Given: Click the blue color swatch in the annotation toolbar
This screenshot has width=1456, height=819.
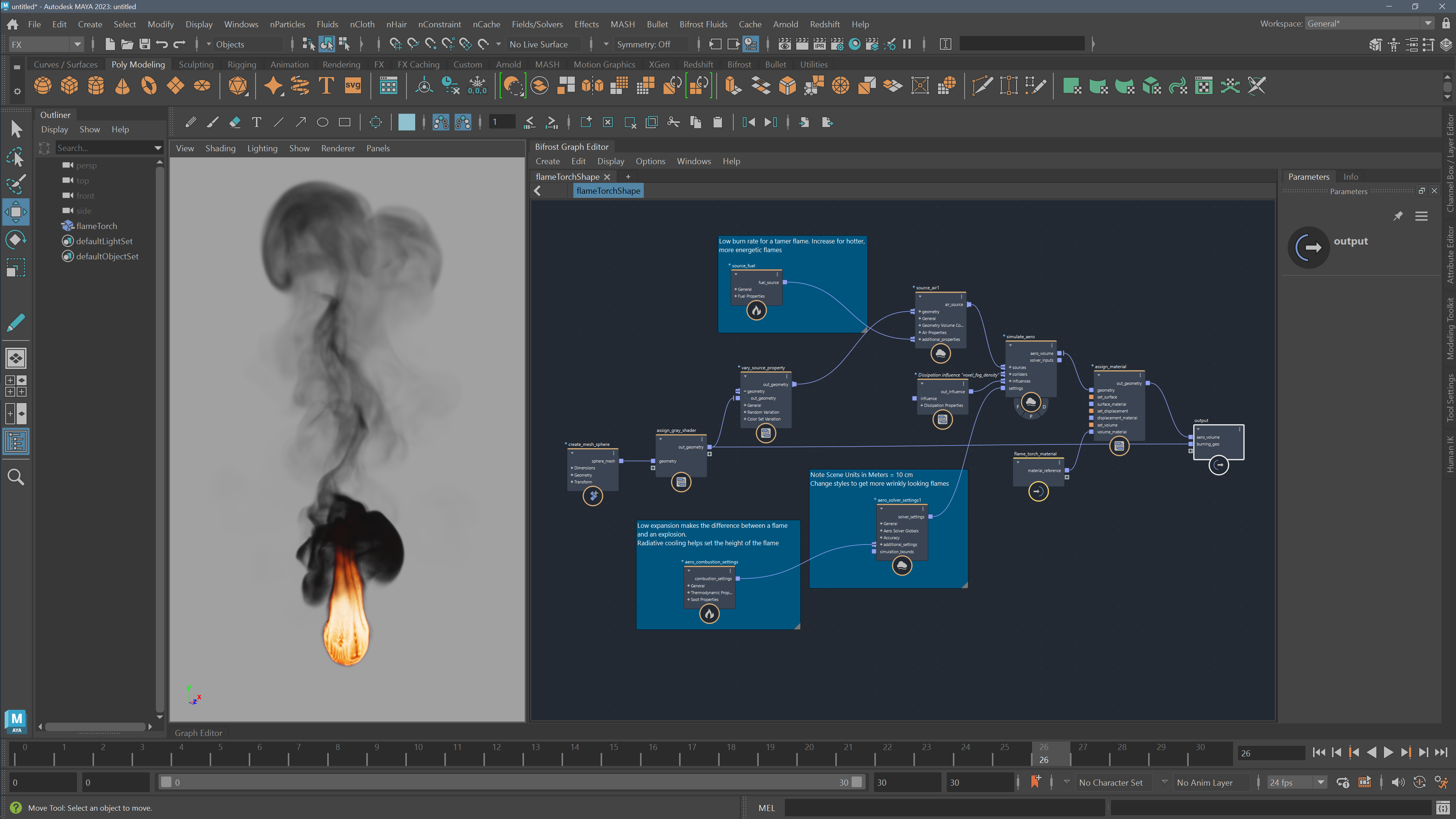Looking at the screenshot, I should [x=406, y=121].
